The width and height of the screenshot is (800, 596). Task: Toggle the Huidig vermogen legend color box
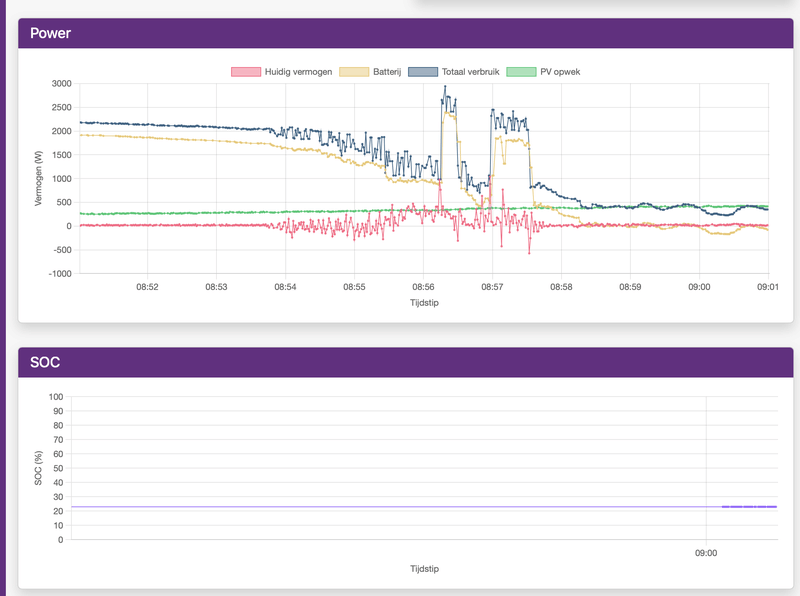pos(246,72)
